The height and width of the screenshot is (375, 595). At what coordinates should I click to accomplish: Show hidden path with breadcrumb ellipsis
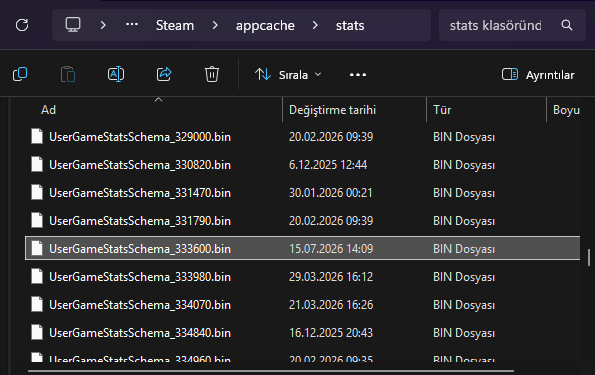[132, 24]
